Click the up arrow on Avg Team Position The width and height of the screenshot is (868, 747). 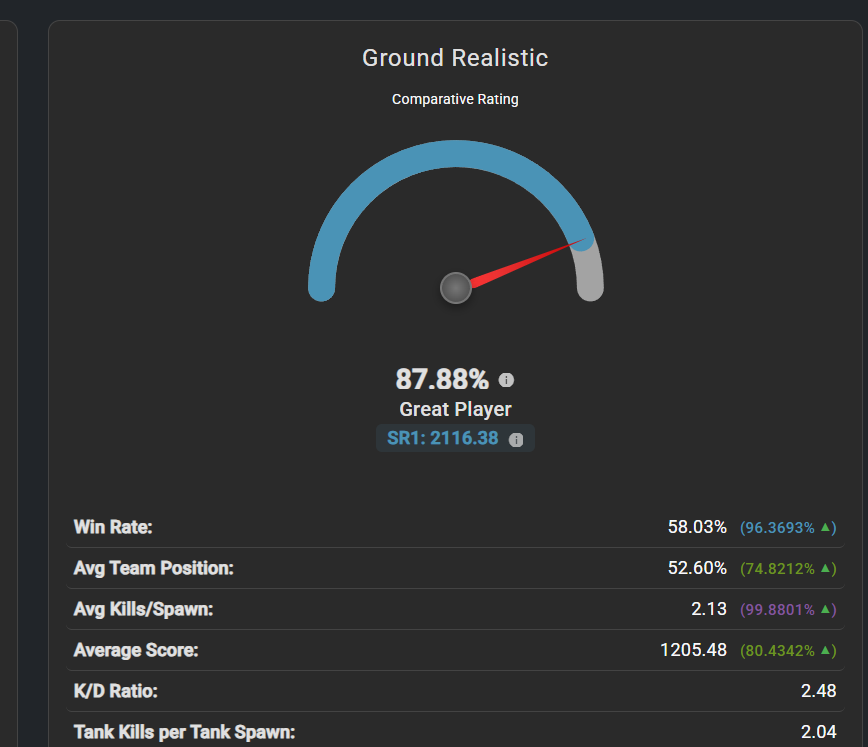point(826,568)
